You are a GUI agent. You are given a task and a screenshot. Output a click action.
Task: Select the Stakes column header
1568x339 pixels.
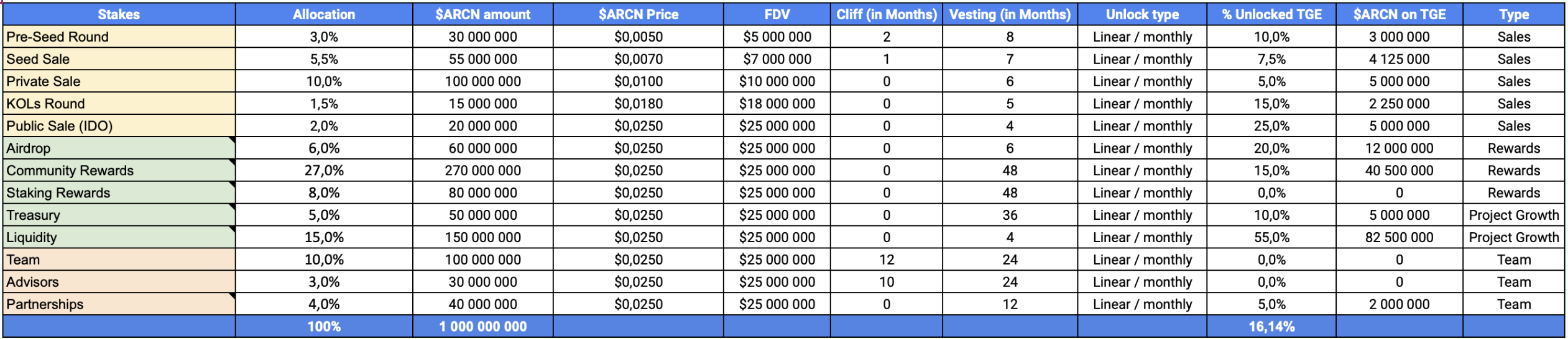click(119, 14)
